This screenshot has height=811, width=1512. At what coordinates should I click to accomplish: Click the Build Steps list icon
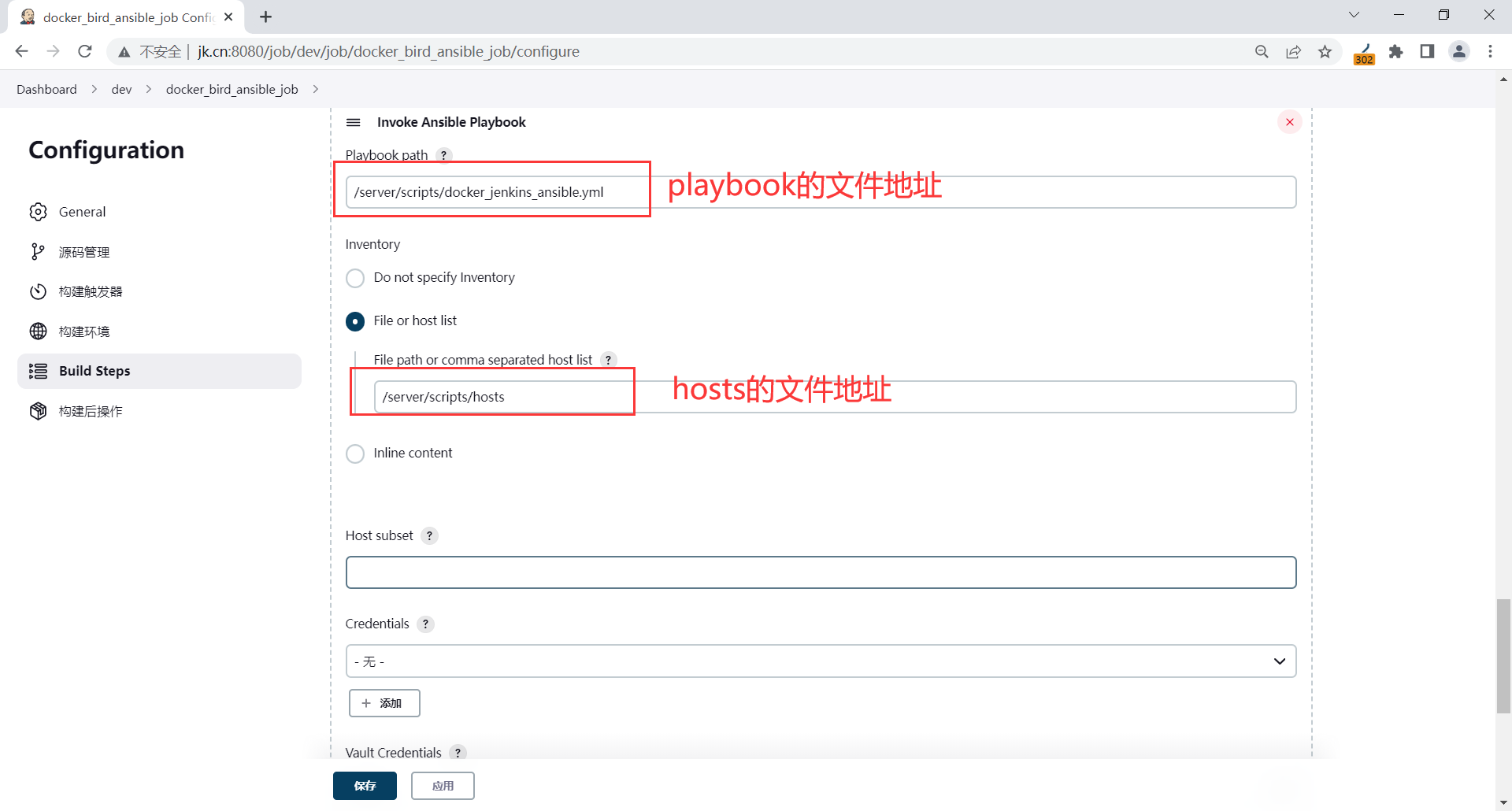click(38, 371)
